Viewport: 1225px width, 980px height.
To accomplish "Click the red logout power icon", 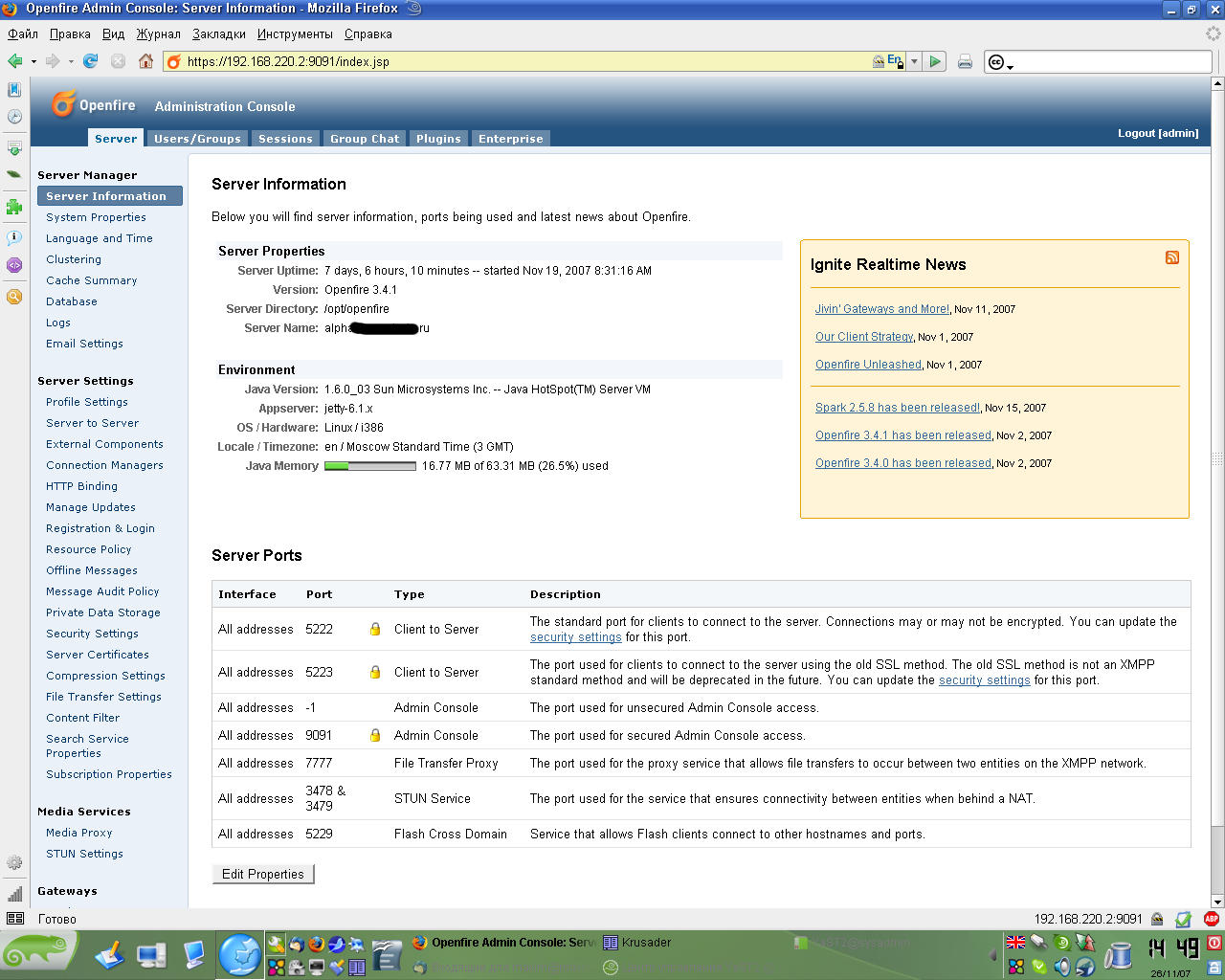I will click(x=1214, y=943).
